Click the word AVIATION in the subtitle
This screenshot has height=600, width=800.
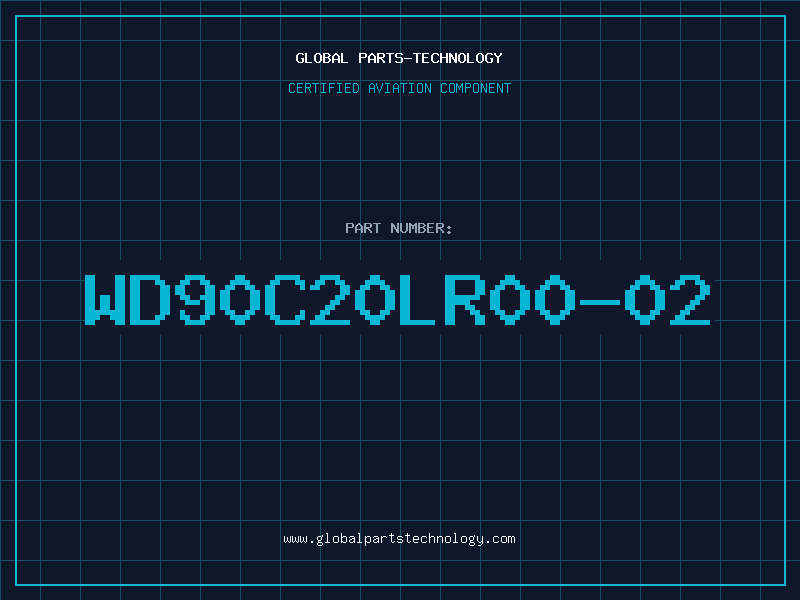(399, 88)
